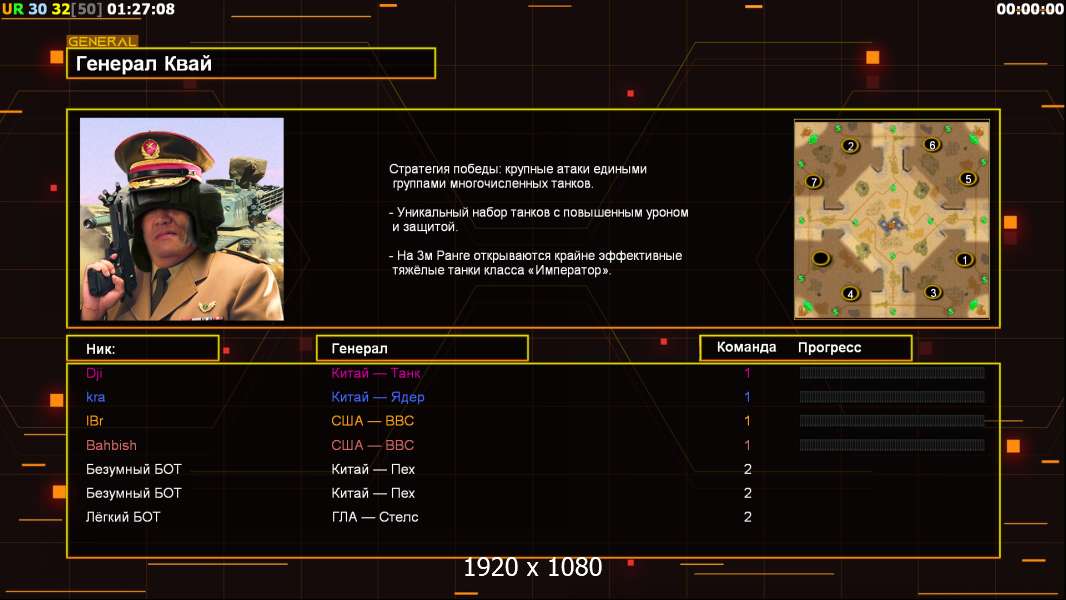Click the loading progress bar for IBr
The height and width of the screenshot is (600, 1066).
(x=891, y=421)
